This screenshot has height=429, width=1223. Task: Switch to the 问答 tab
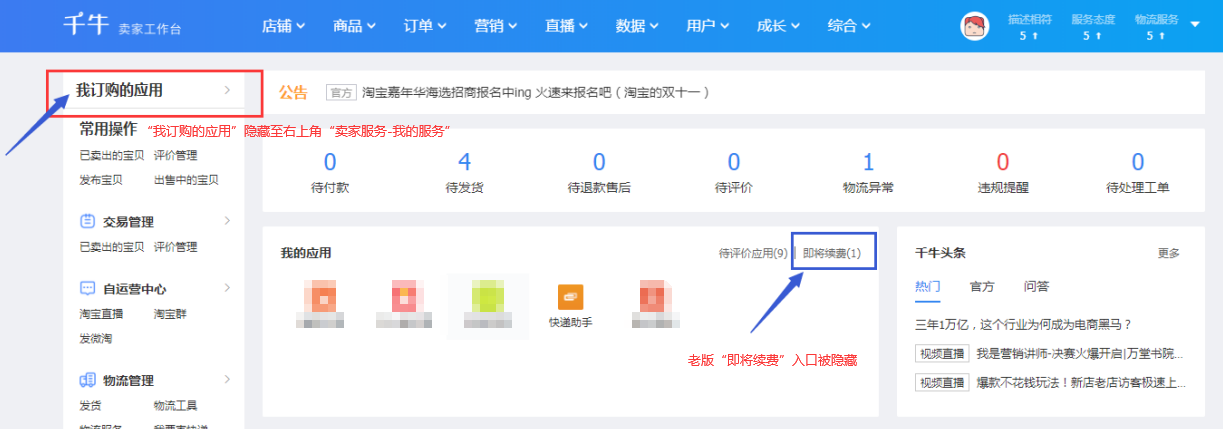click(1037, 286)
